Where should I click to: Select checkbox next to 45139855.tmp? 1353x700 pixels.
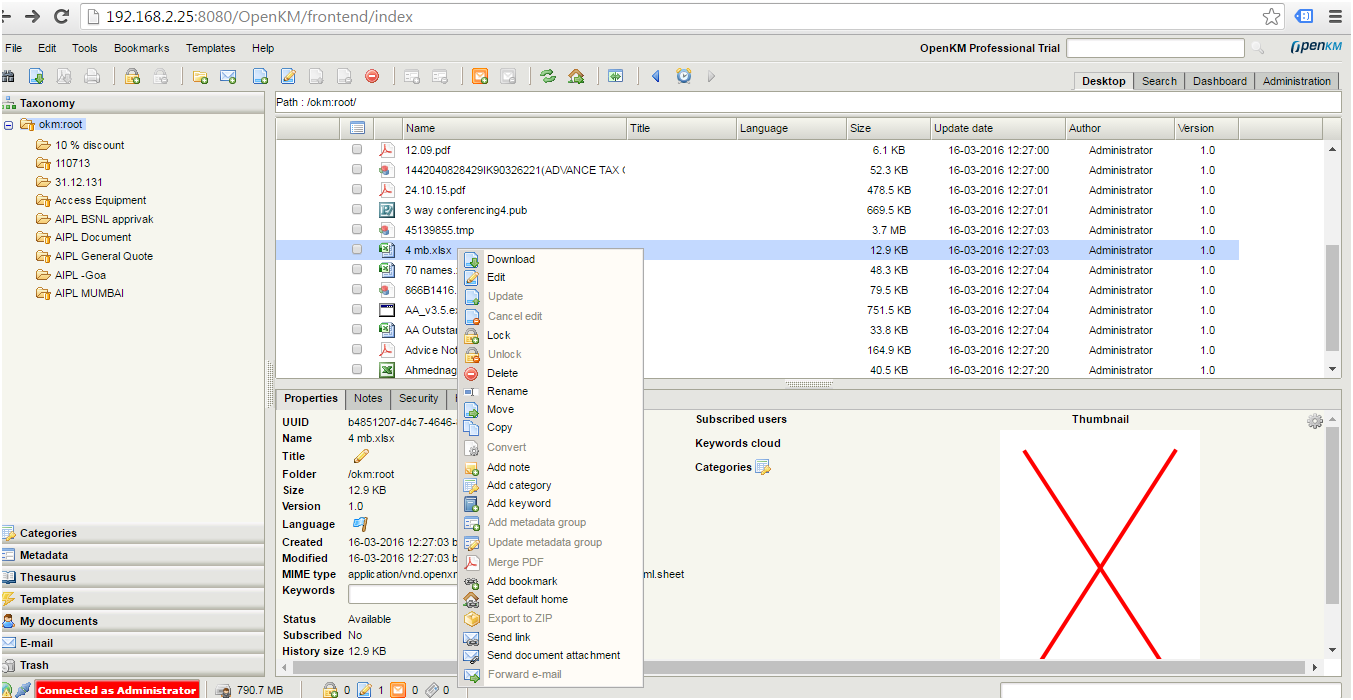pyautogui.click(x=357, y=230)
